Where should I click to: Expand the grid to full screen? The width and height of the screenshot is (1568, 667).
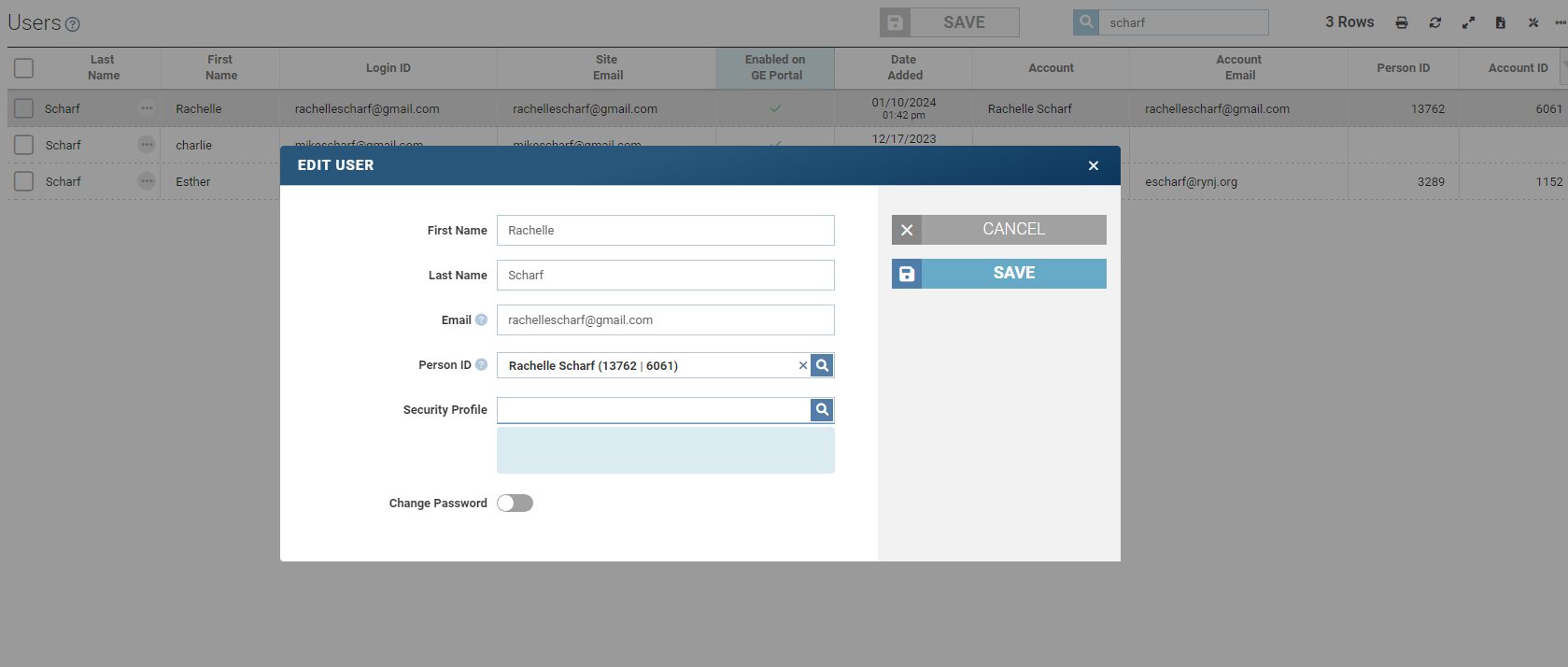pyautogui.click(x=1468, y=22)
